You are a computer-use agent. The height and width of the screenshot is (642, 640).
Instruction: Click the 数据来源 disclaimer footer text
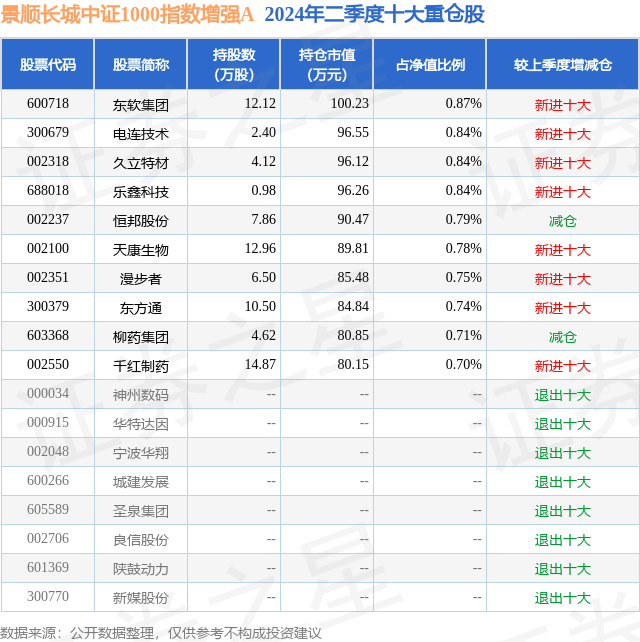pos(161,633)
